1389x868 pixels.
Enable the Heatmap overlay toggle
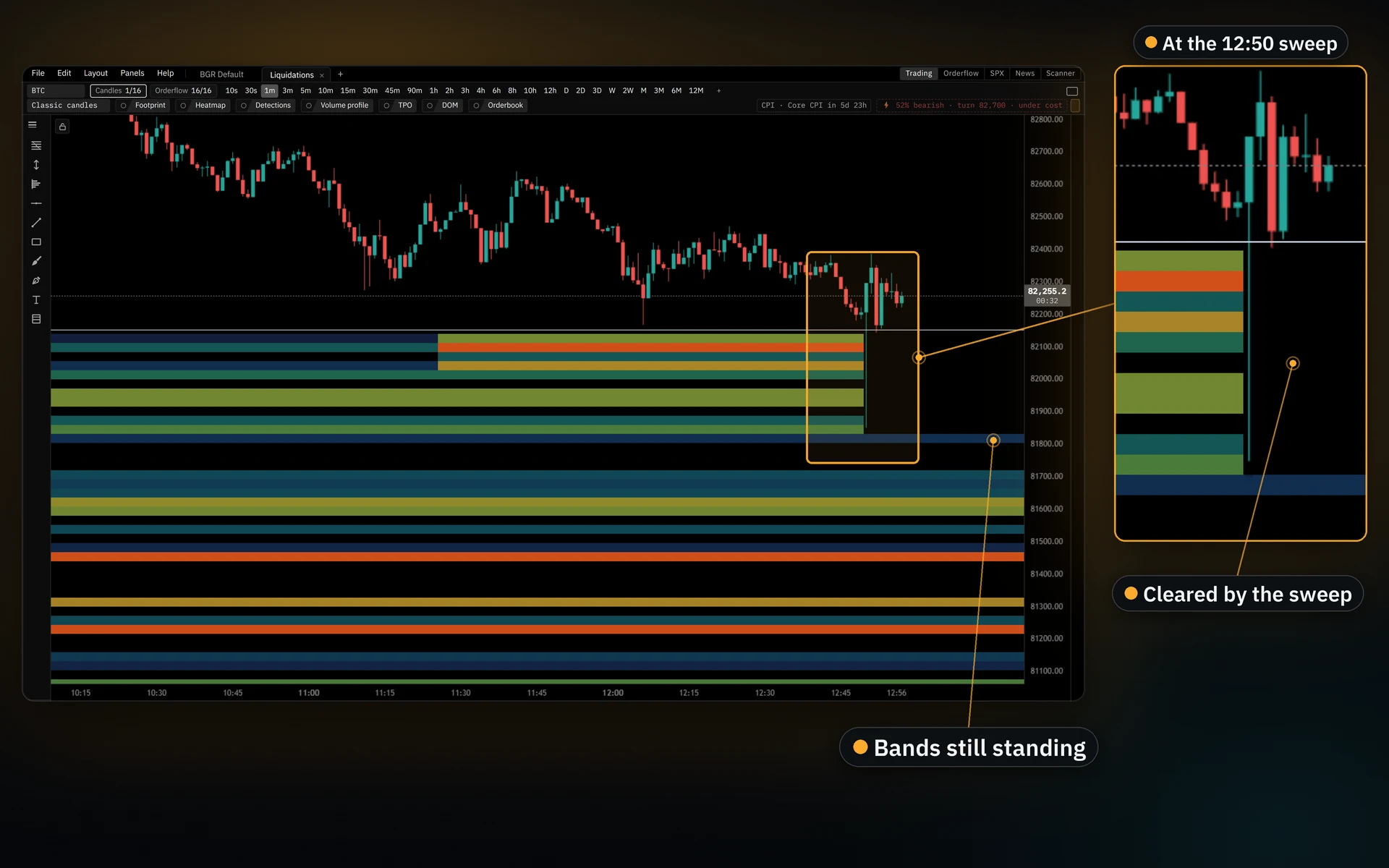[203, 106]
